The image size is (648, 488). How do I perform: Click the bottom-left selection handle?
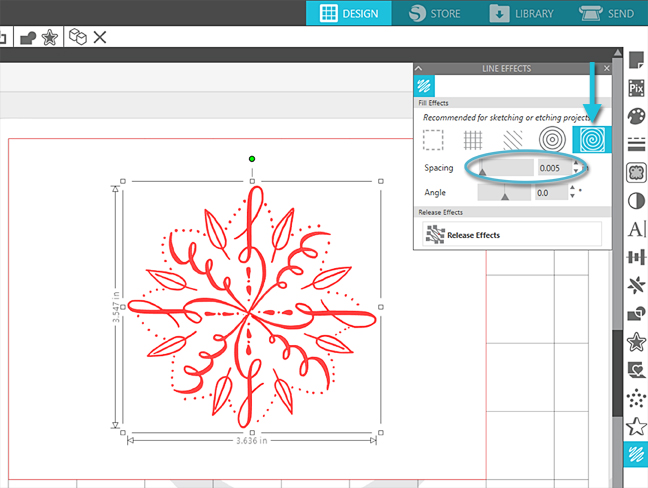pyautogui.click(x=123, y=433)
